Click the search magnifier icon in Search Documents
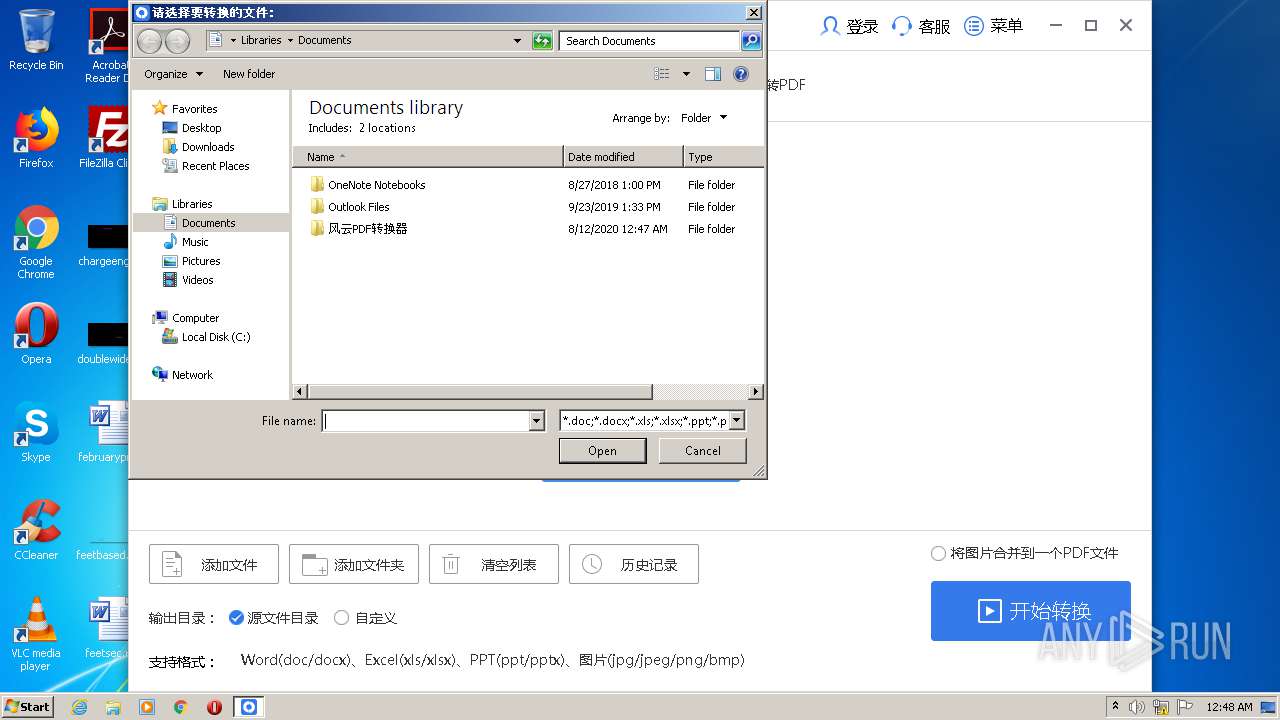Image resolution: width=1280 pixels, height=720 pixels. [751, 41]
